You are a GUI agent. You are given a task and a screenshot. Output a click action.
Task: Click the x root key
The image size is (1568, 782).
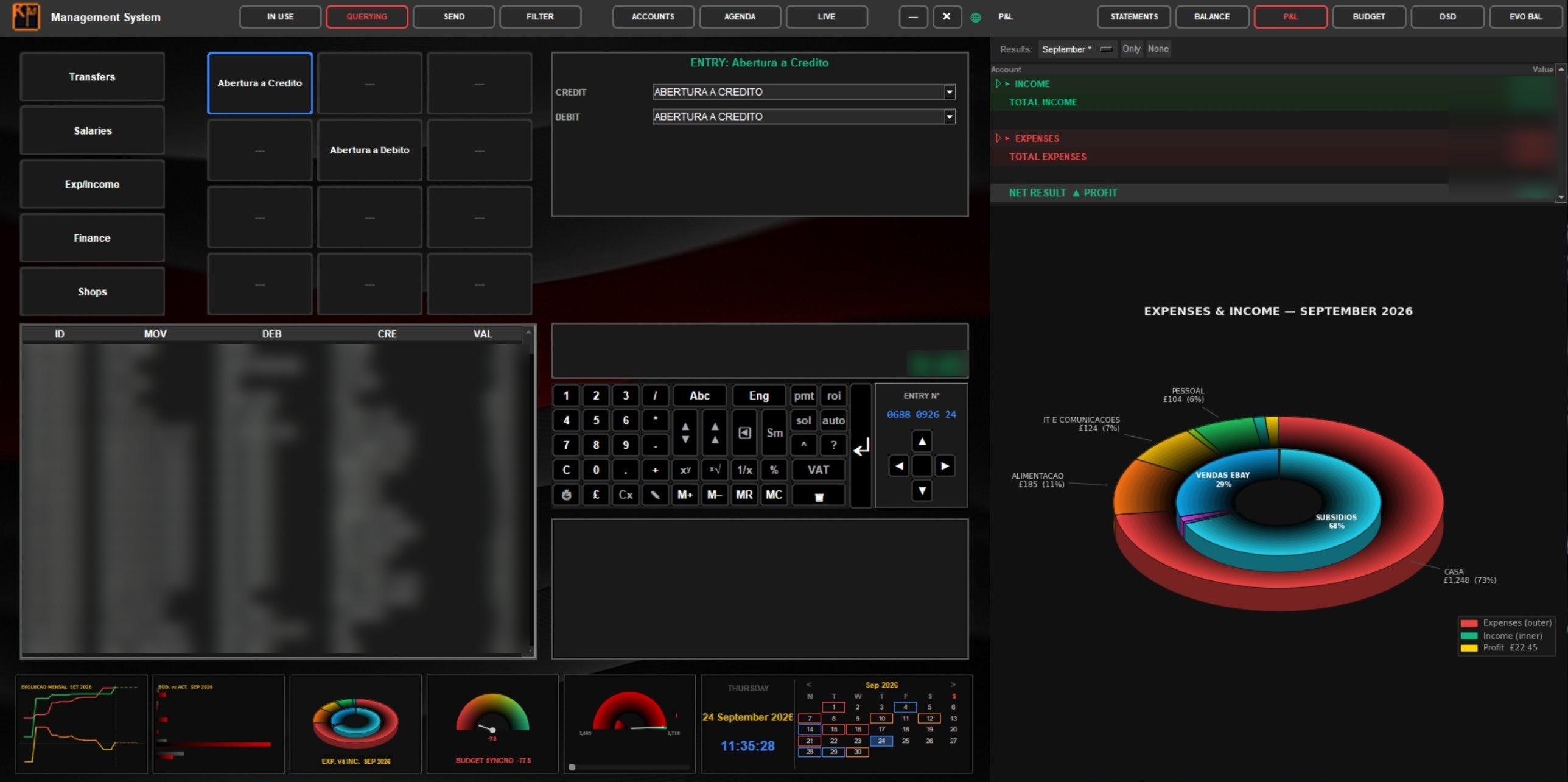715,470
